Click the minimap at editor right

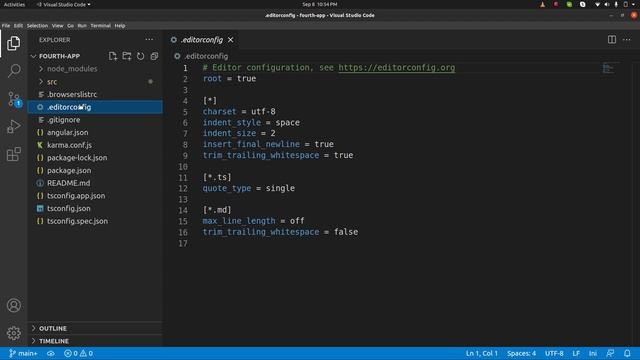608,69
